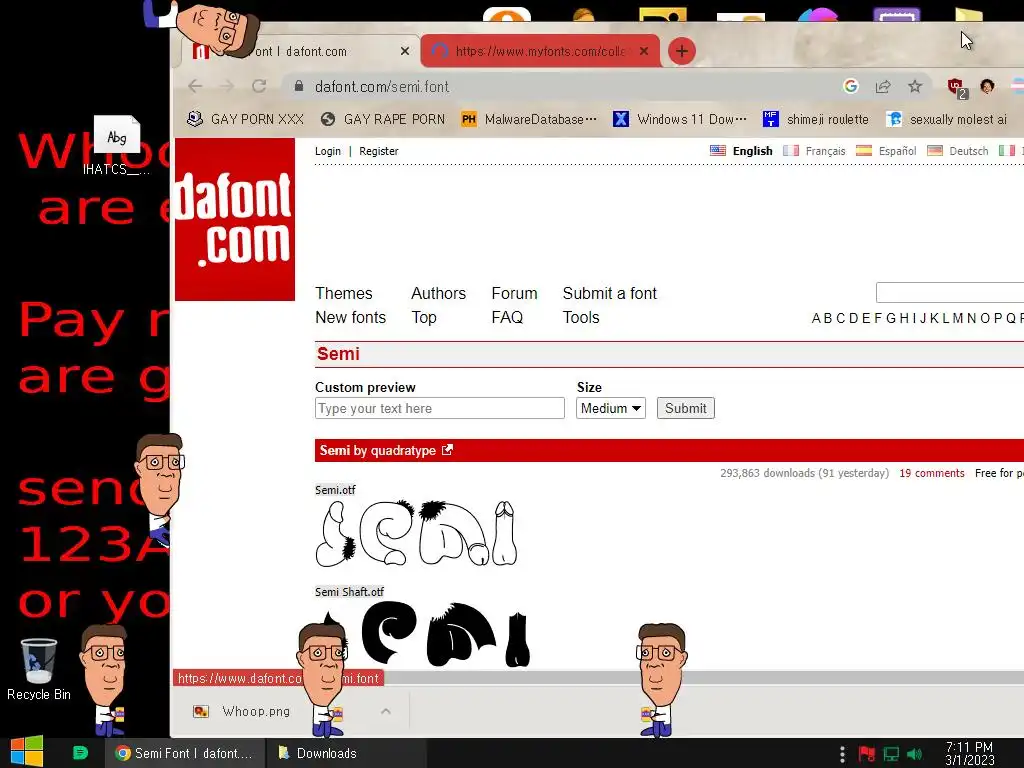Expand the Whoop.png download chevron menu
Screen dimensions: 1024x768
click(386, 711)
